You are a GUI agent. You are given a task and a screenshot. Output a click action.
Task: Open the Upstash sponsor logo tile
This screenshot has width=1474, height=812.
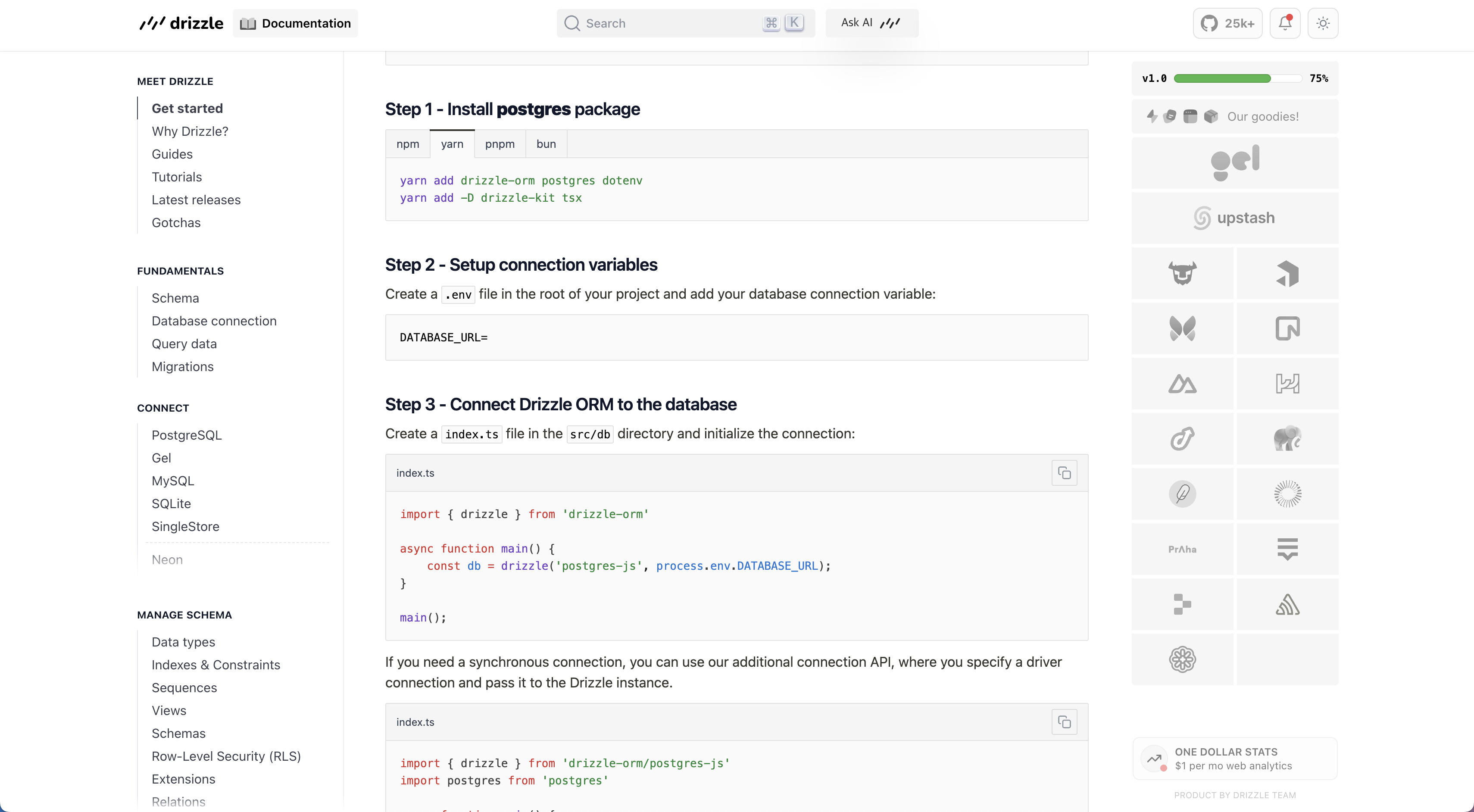tap(1235, 218)
